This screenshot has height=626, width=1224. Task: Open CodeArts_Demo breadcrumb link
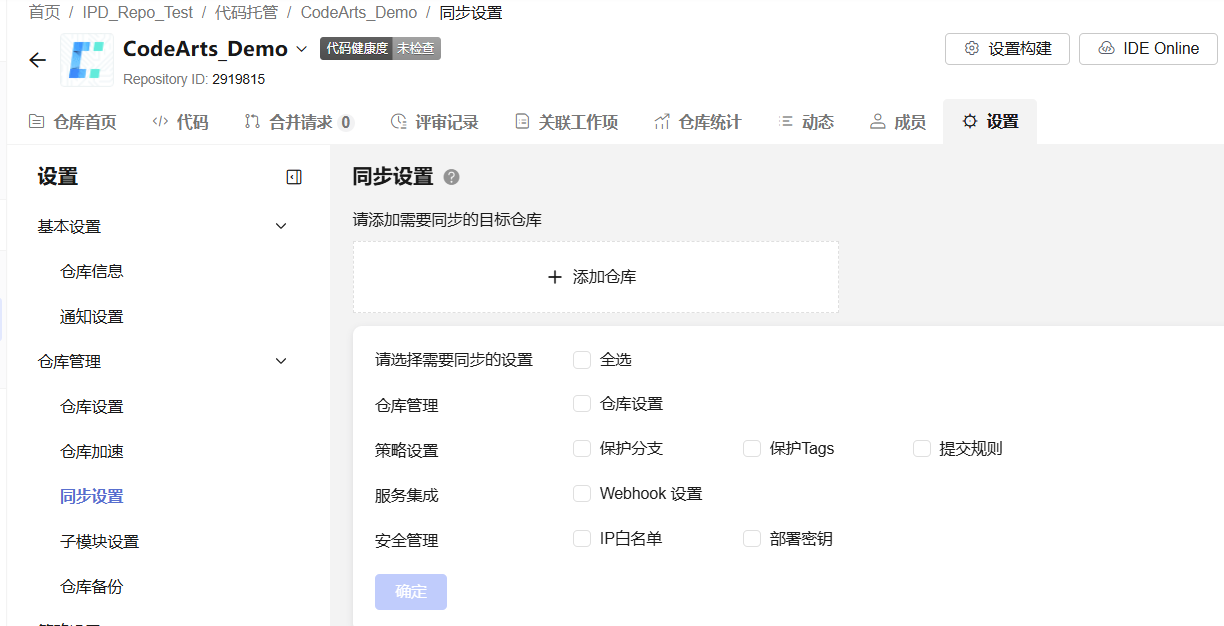pyautogui.click(x=359, y=13)
